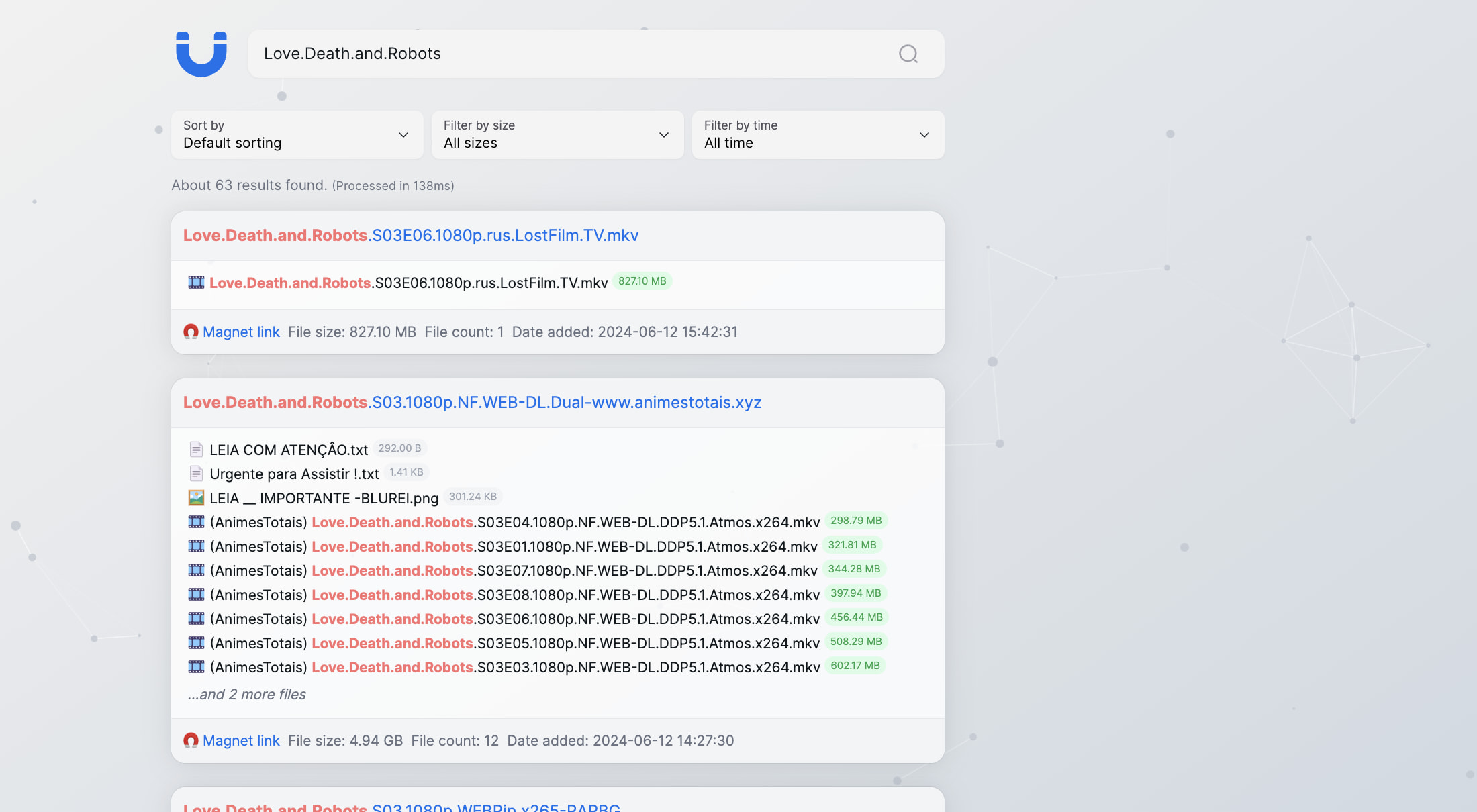Click Magnet link for 827.10 MB torrent
The height and width of the screenshot is (812, 1477).
[x=241, y=332]
